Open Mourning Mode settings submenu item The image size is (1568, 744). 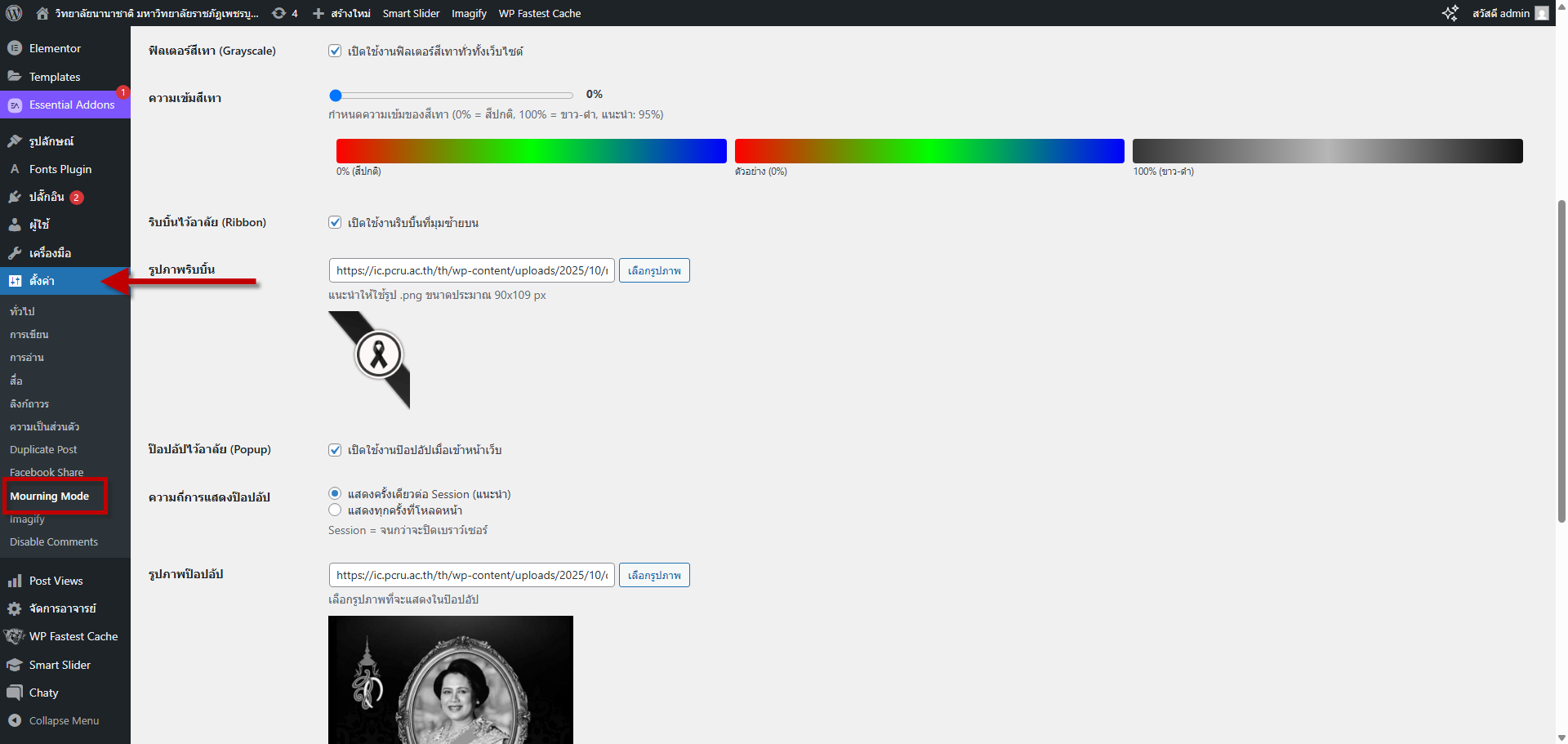(50, 496)
